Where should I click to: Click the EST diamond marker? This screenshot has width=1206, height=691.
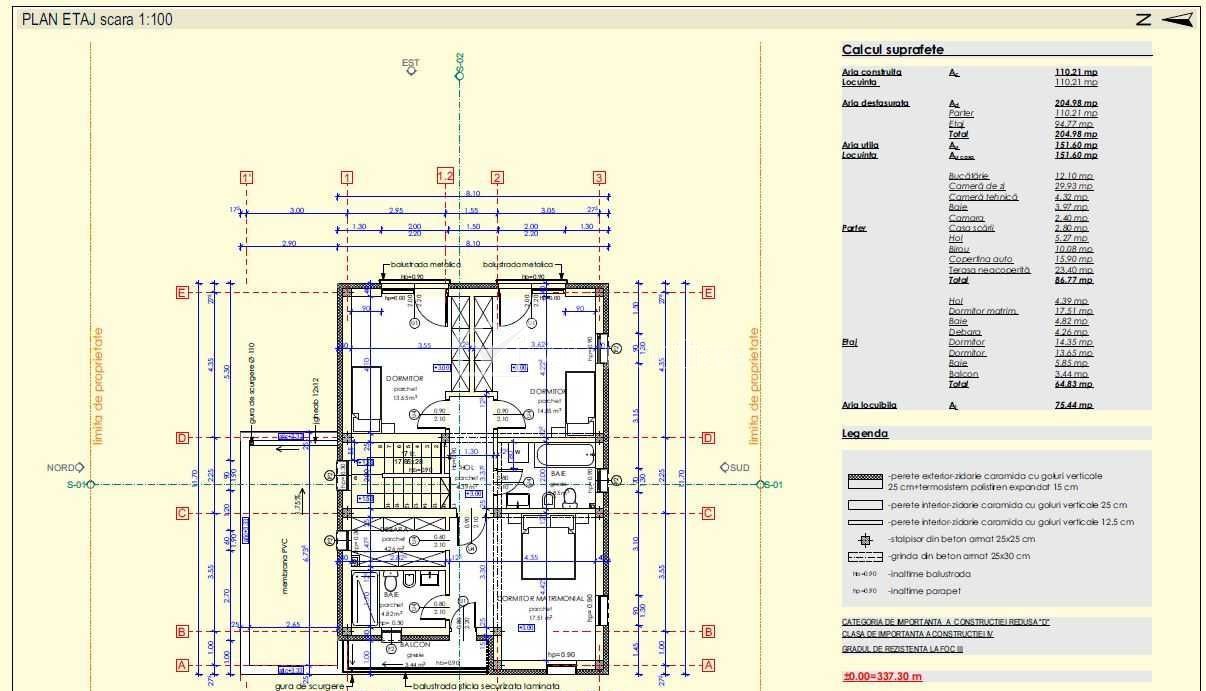click(x=410, y=71)
